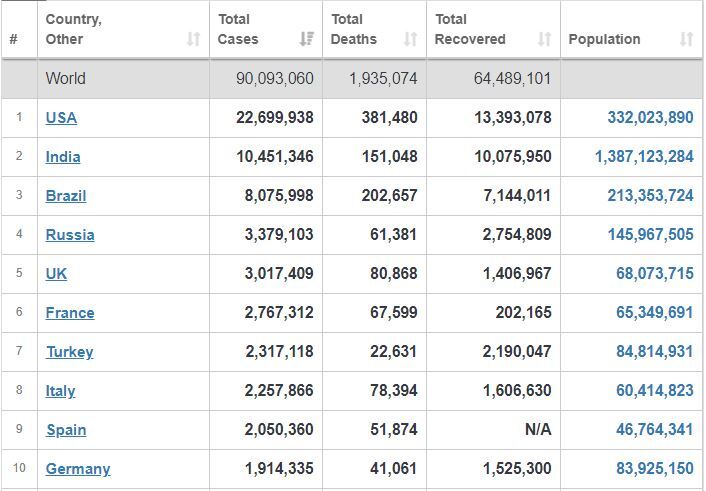
Task: Sort table by Total Deaths arrows
Action: (410, 39)
